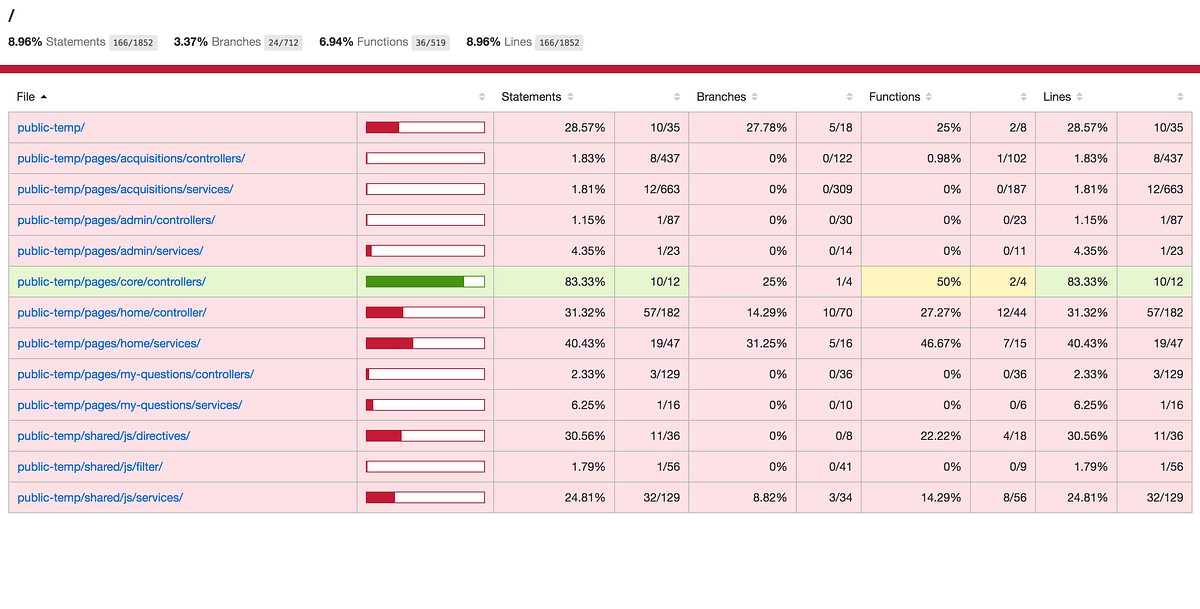Sort the Branches fraction column
The image size is (1200, 609).
(848, 96)
